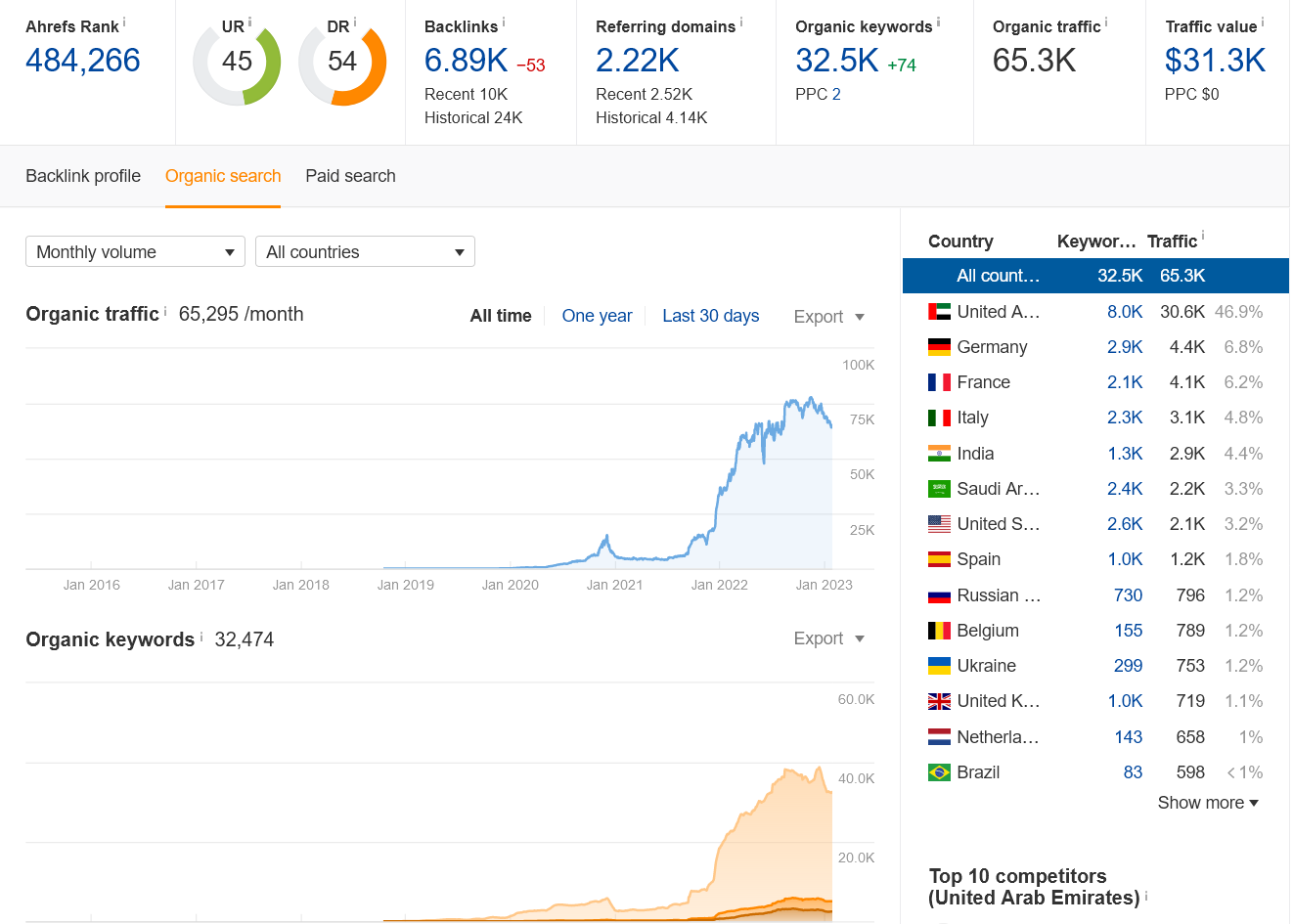Viewport: 1293px width, 924px height.
Task: Open Netherlands 143 keywords link
Action: click(1129, 737)
